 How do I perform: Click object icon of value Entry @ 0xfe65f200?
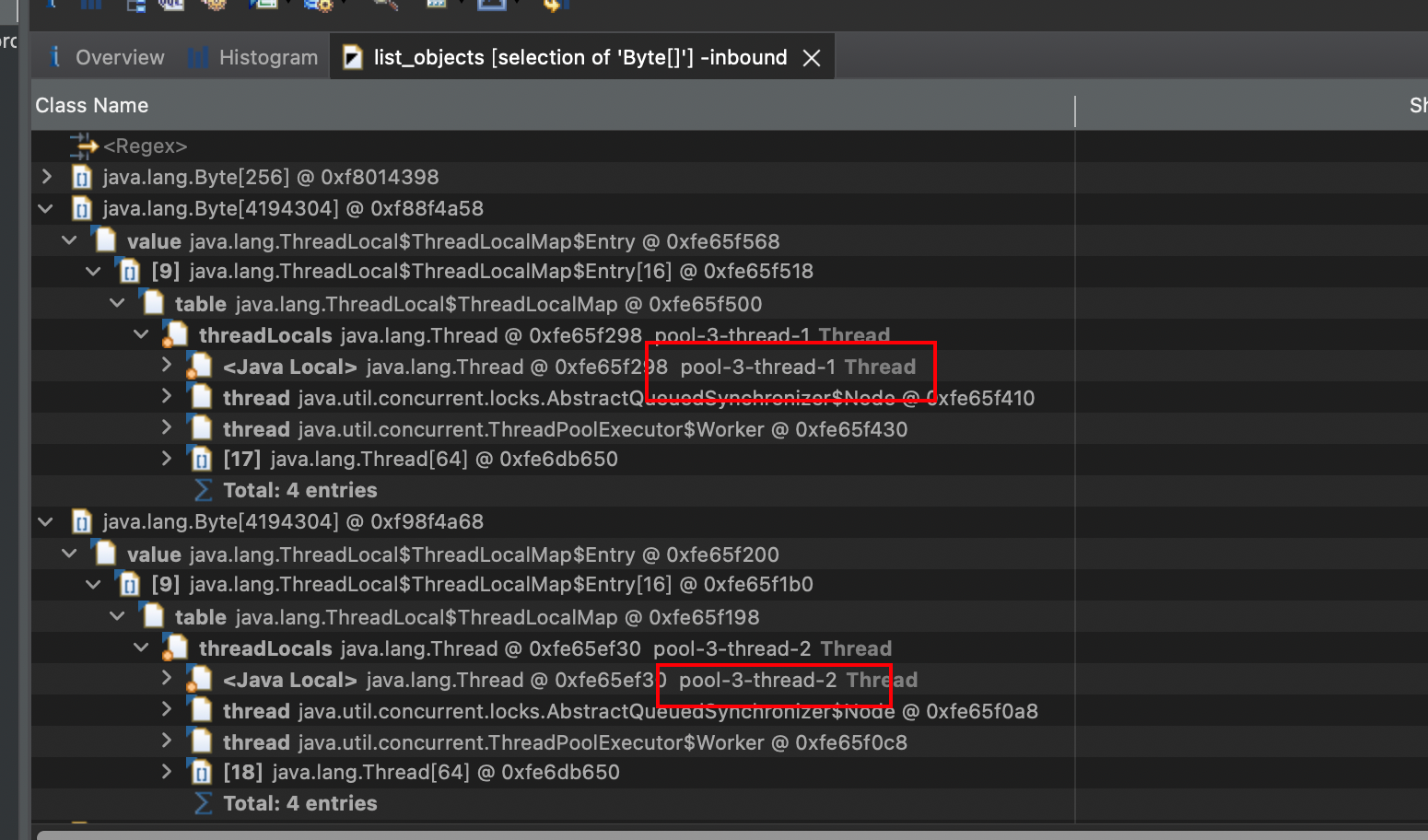(x=106, y=554)
